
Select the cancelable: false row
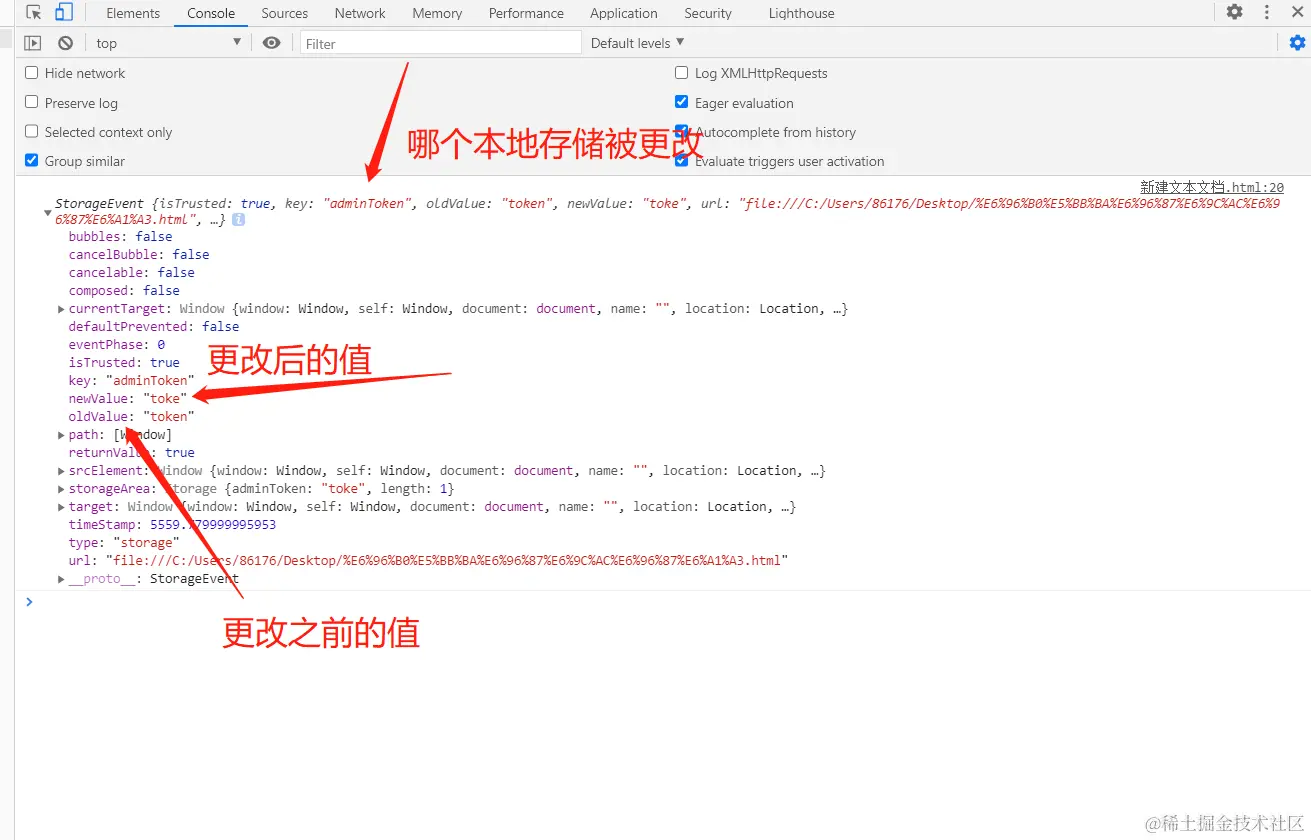(131, 273)
